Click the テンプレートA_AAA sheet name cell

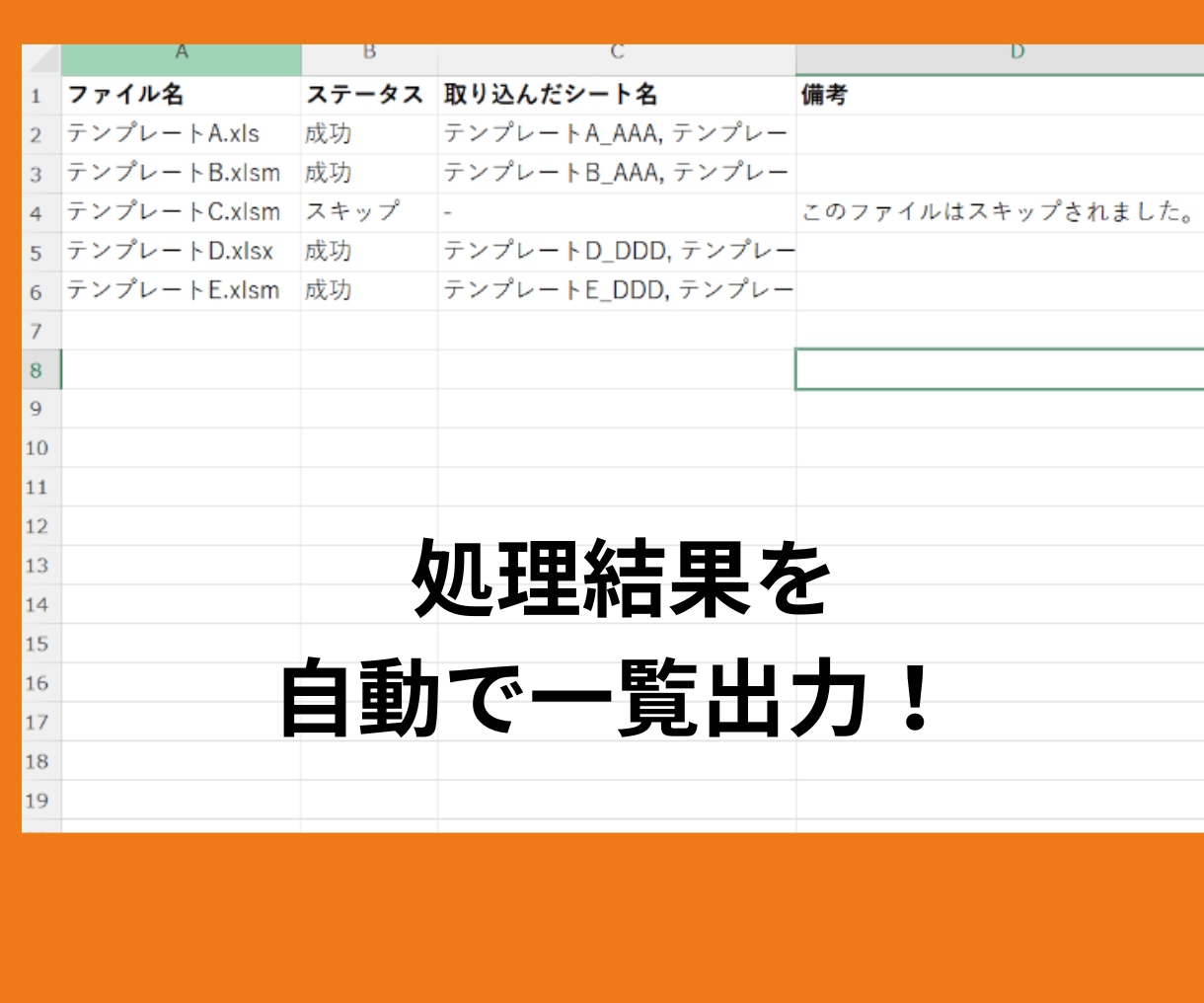tap(617, 134)
